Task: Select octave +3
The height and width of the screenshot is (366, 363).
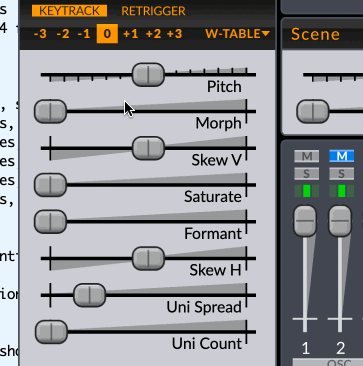Action: pos(174,34)
